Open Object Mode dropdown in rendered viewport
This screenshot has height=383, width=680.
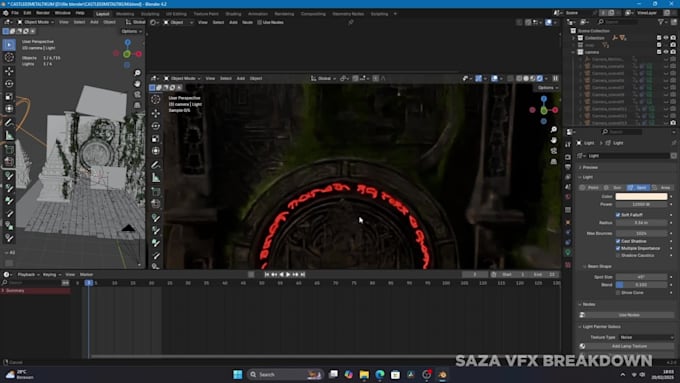182,79
